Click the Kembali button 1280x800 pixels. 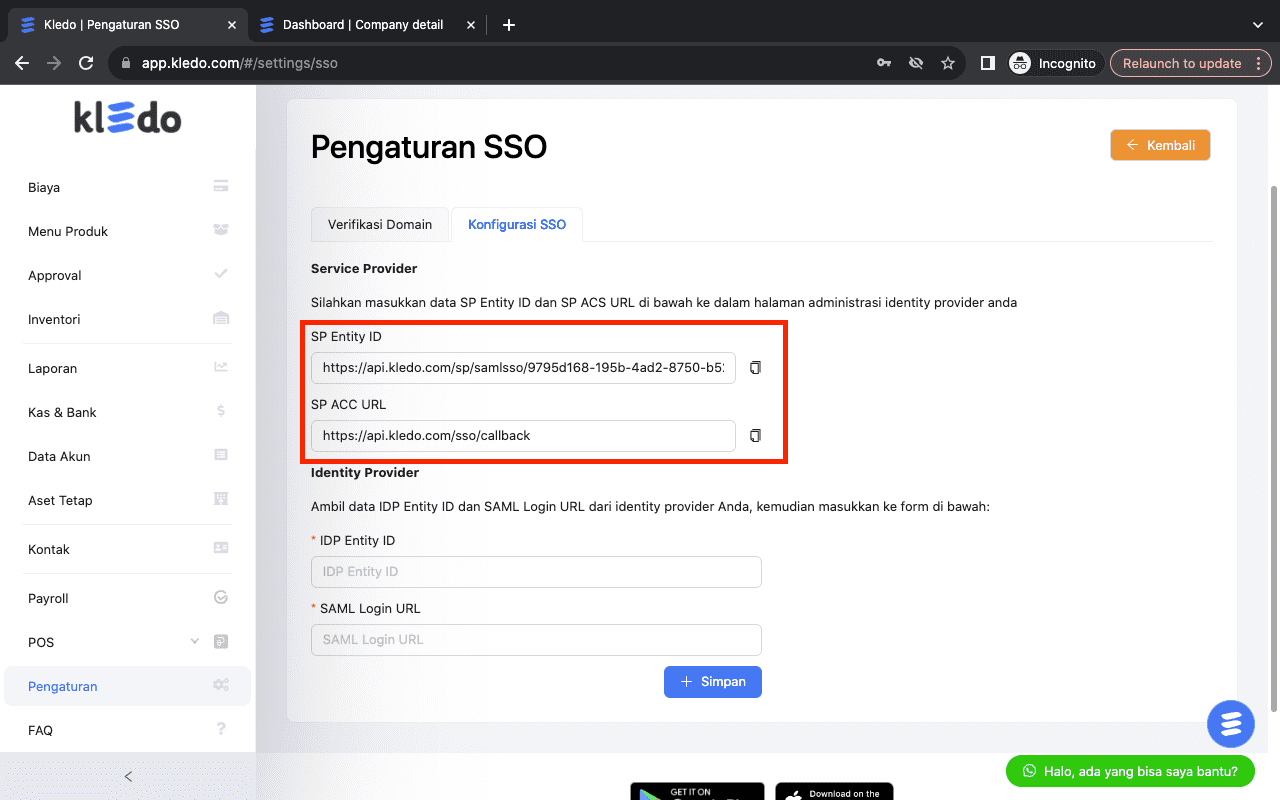pos(1160,144)
